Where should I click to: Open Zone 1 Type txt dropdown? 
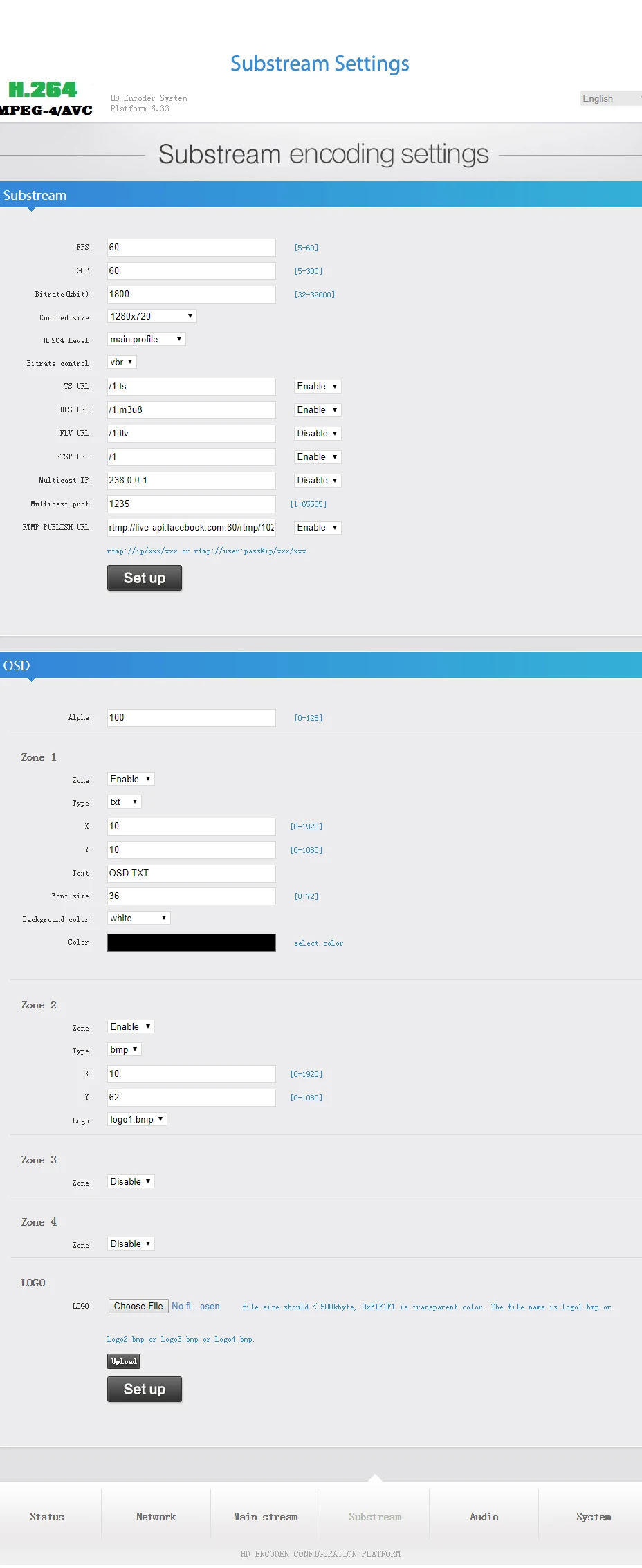125,802
